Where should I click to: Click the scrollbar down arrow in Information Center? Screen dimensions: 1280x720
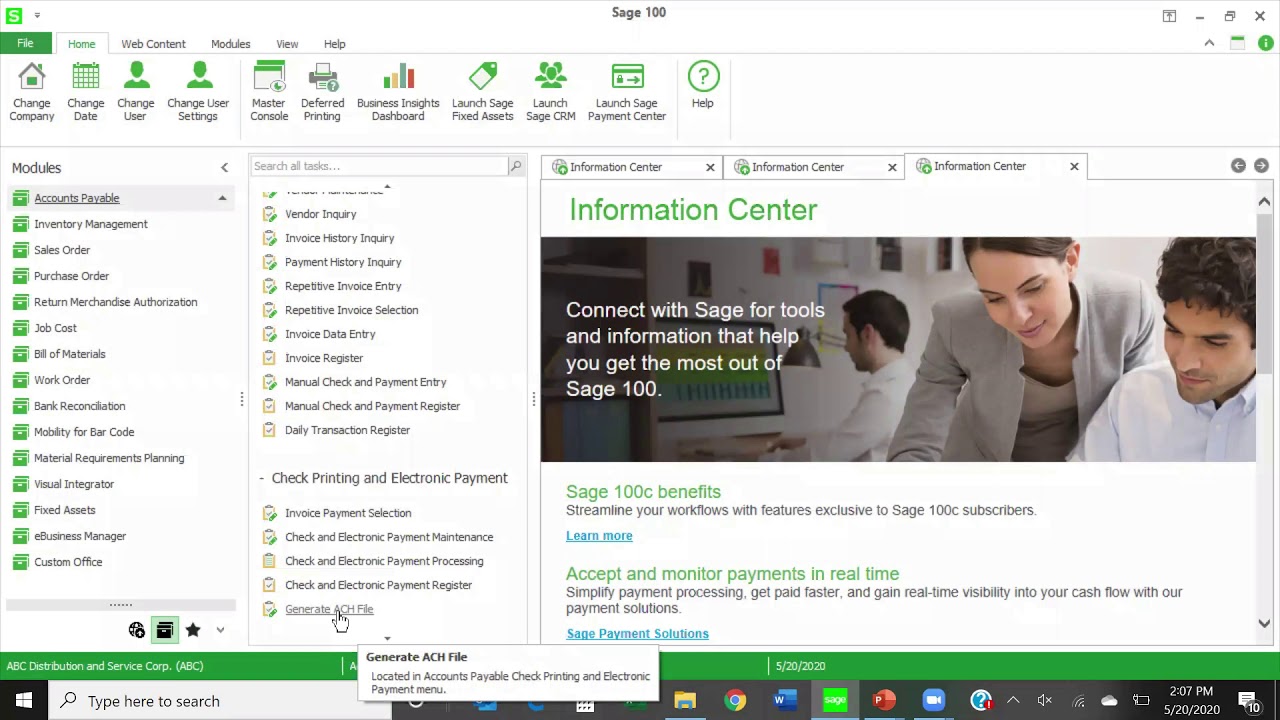click(x=1264, y=623)
